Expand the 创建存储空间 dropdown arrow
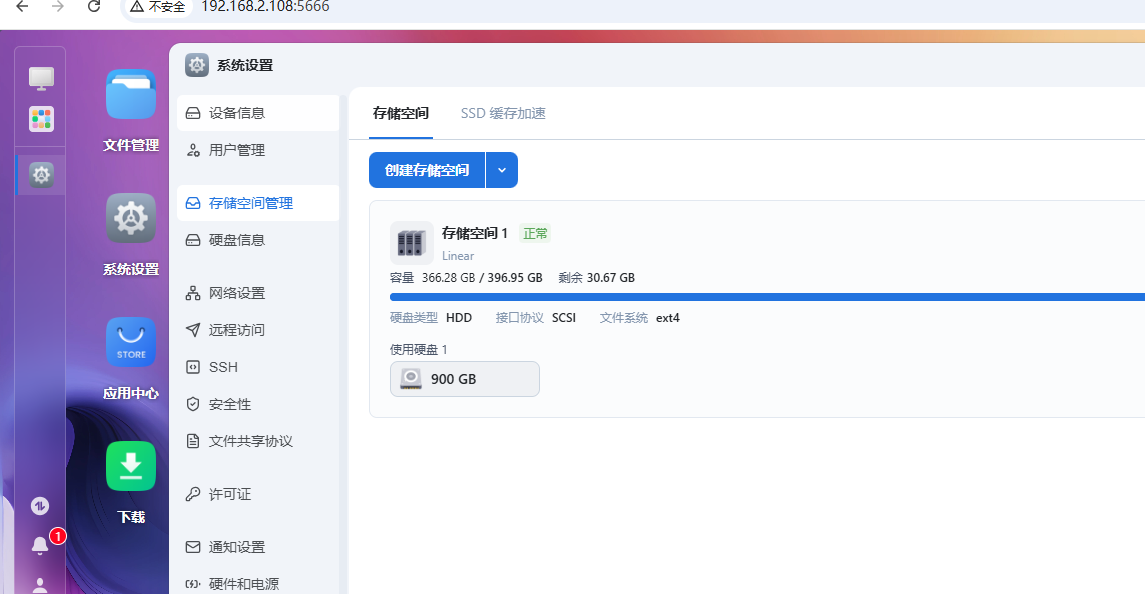The height and width of the screenshot is (594, 1145). pyautogui.click(x=502, y=170)
